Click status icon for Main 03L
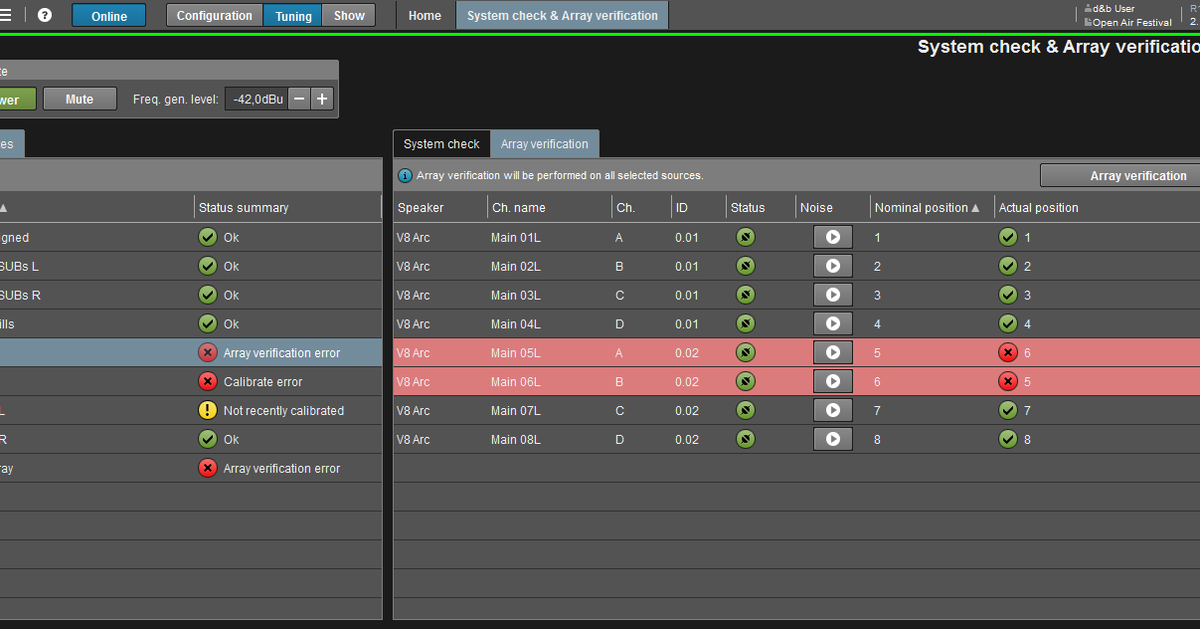This screenshot has height=629, width=1200. click(745, 295)
